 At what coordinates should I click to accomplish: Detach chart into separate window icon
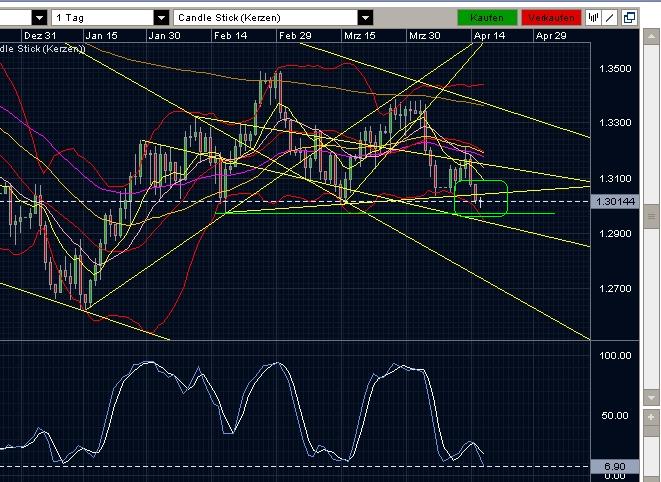(x=629, y=18)
